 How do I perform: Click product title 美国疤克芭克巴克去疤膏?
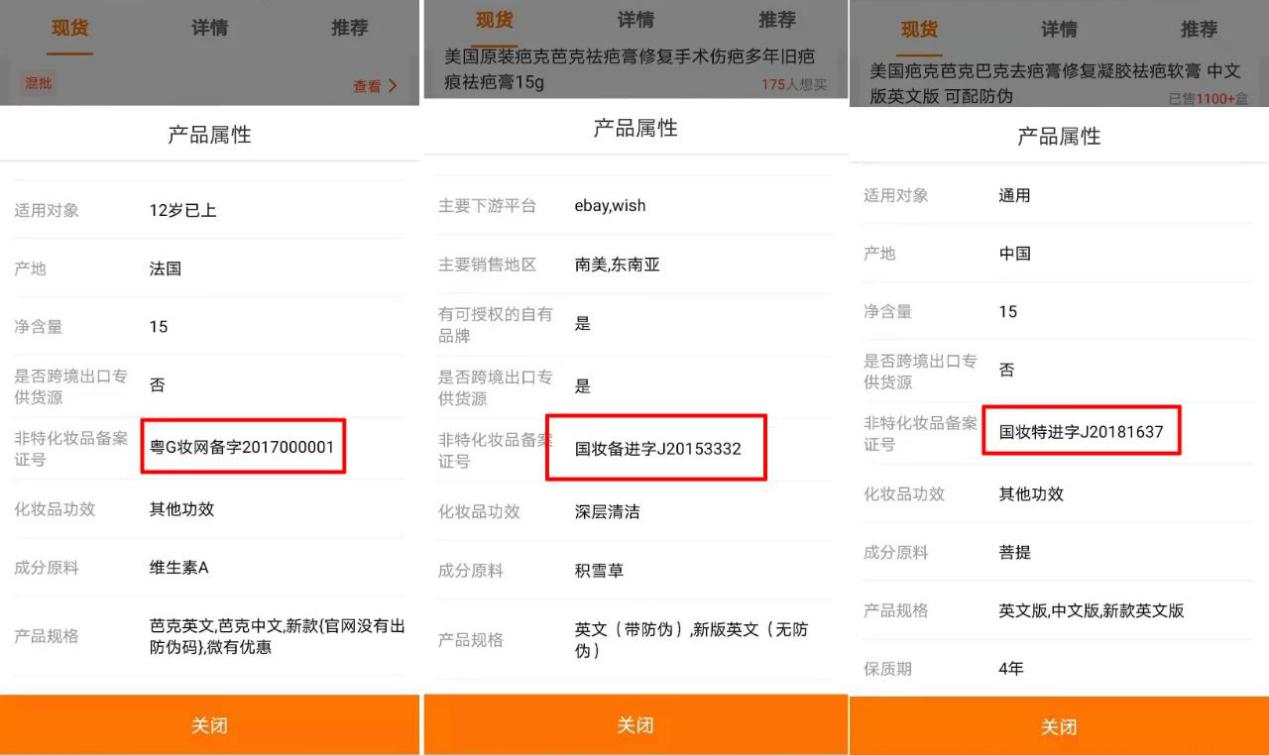point(1054,83)
